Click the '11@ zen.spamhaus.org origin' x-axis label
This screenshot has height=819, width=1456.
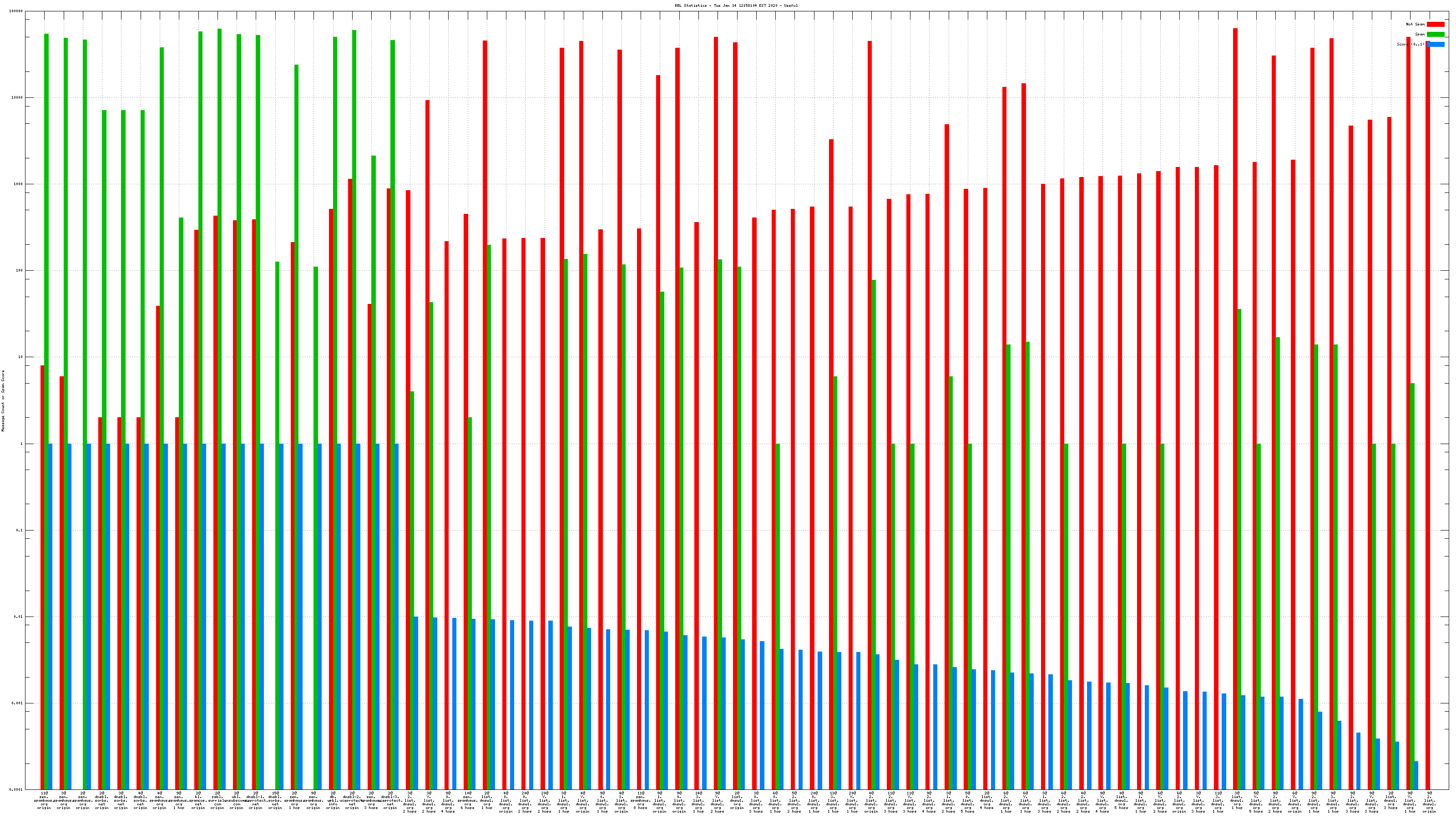(44, 800)
